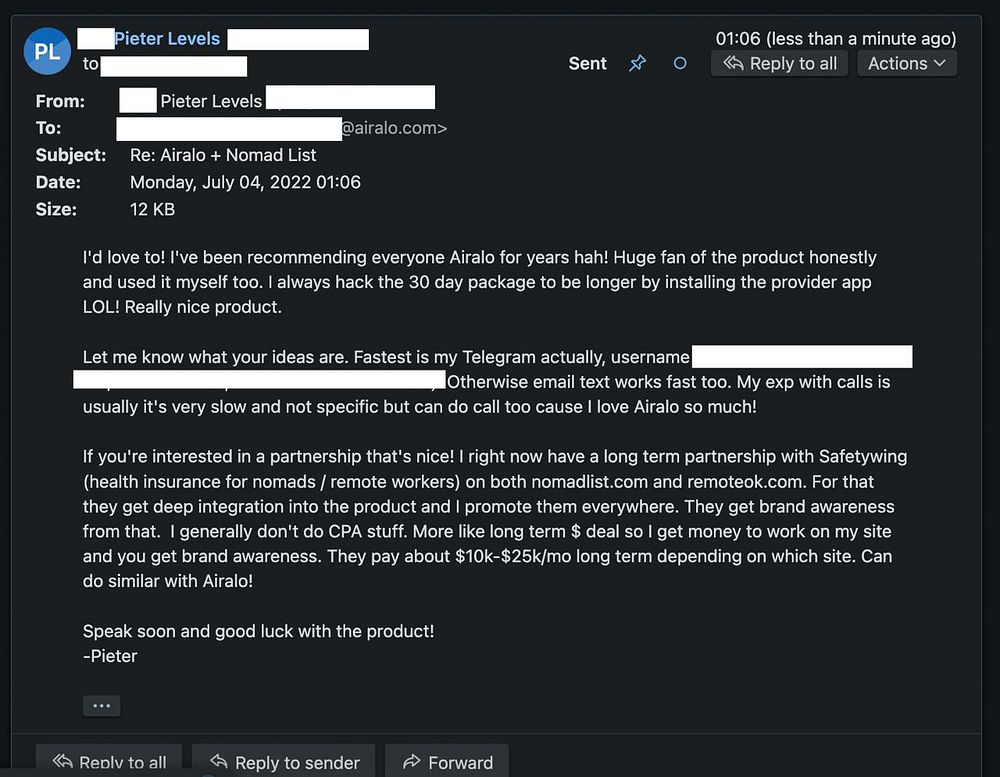The height and width of the screenshot is (777, 1000).
Task: Click the top Reply to all button
Action: point(780,63)
